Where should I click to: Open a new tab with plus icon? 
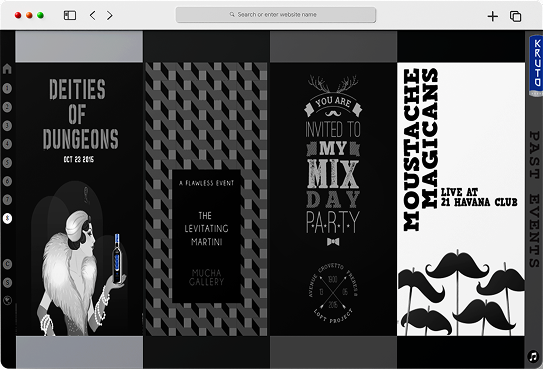click(492, 16)
